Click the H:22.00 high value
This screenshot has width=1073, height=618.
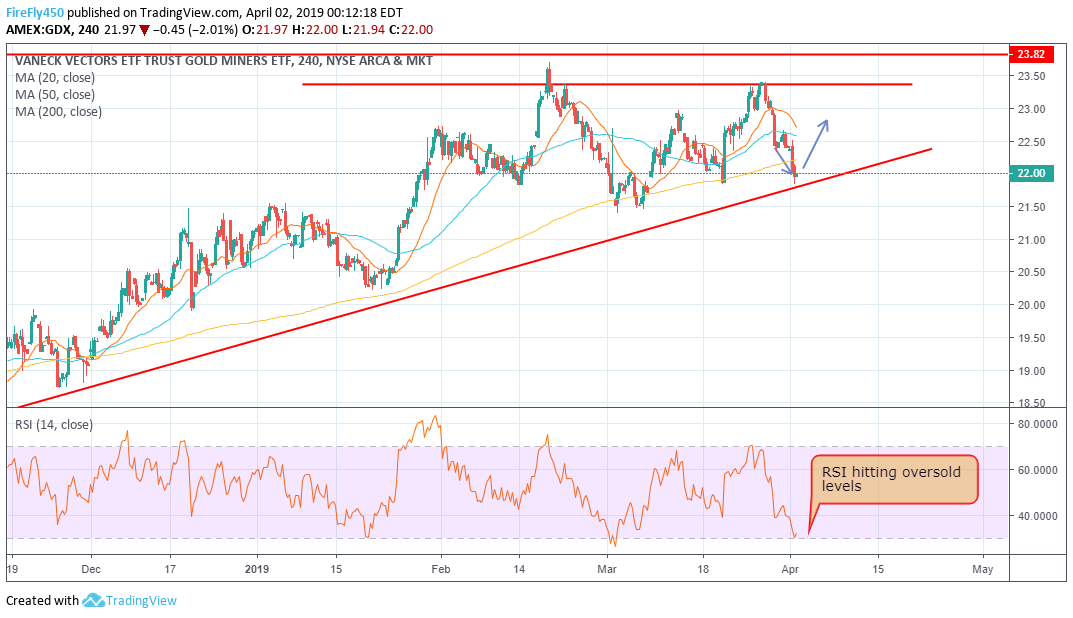pos(315,30)
